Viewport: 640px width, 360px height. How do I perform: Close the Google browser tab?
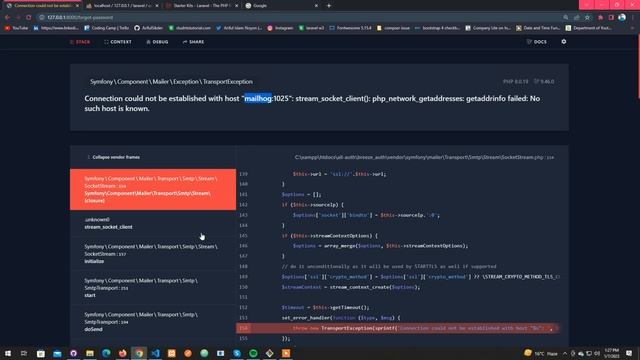click(316, 6)
